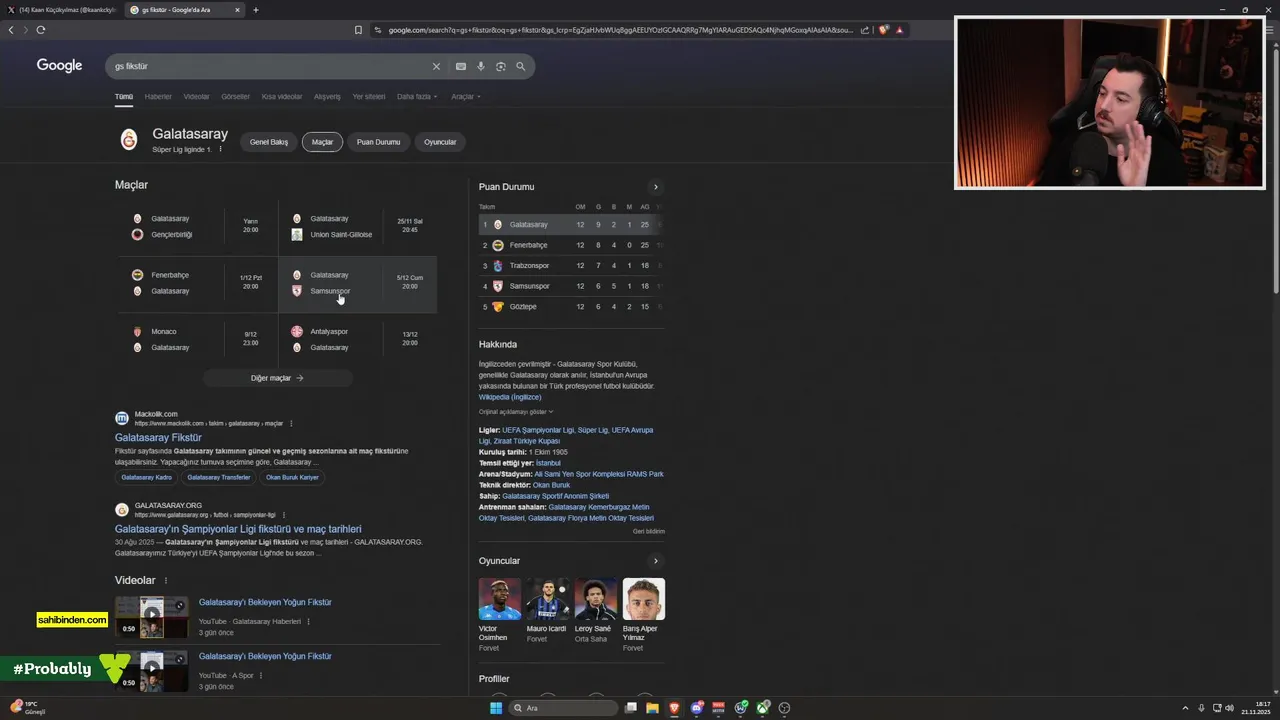Click the Galatasaray Kadro sitelink chip
The width and height of the screenshot is (1280, 720).
pyautogui.click(x=147, y=477)
